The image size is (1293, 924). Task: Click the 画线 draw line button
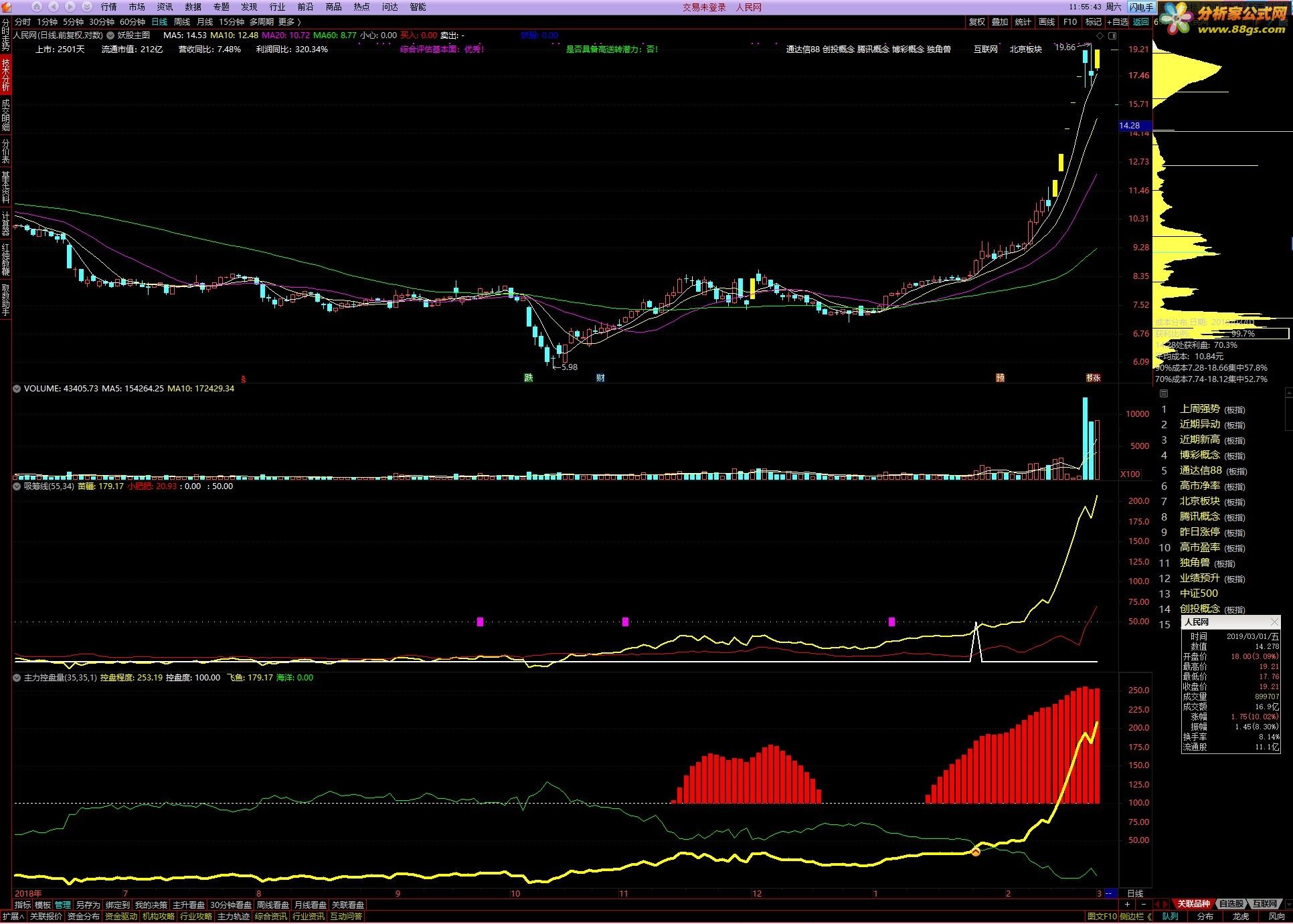point(1047,22)
